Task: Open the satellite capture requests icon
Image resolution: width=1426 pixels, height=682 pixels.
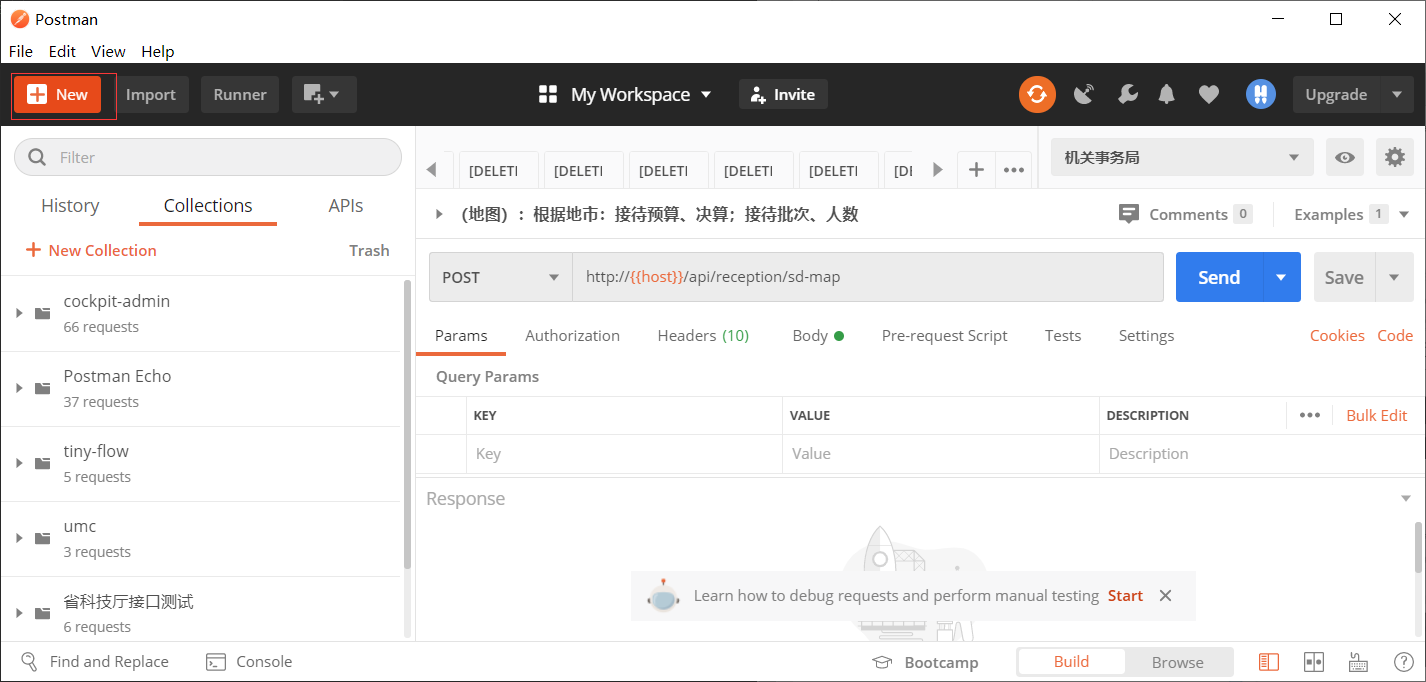Action: click(1084, 94)
